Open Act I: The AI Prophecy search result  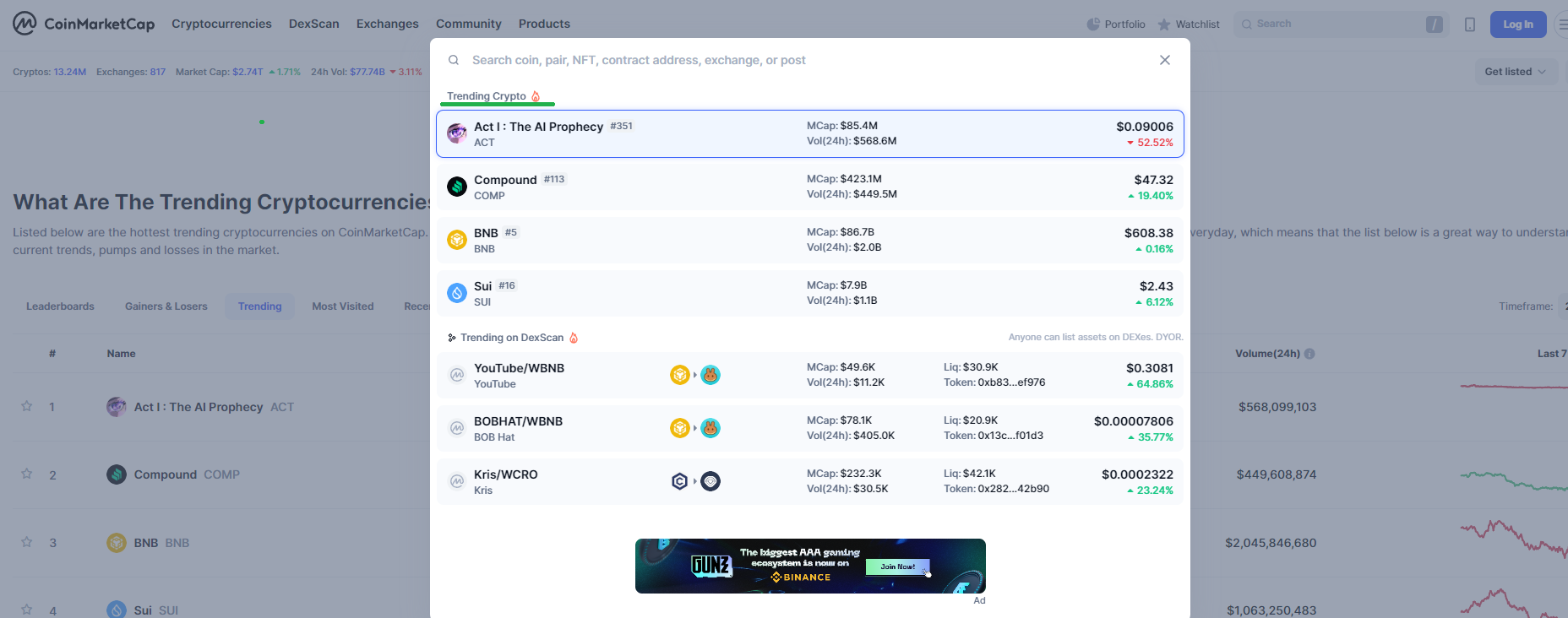pyautogui.click(x=810, y=133)
